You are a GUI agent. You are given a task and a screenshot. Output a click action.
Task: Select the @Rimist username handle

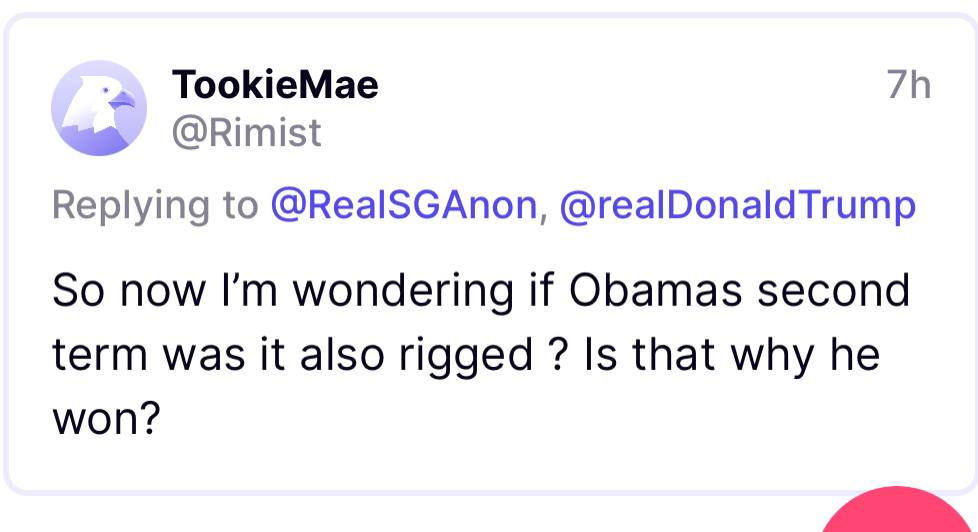click(x=246, y=131)
